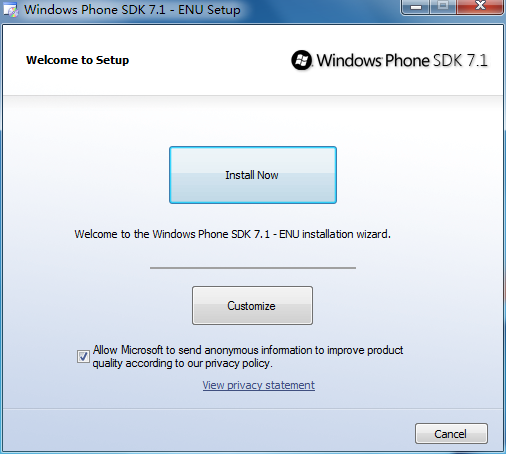Click 'SDK 7.1' in the header logo
The height and width of the screenshot is (454, 506).
[460, 60]
